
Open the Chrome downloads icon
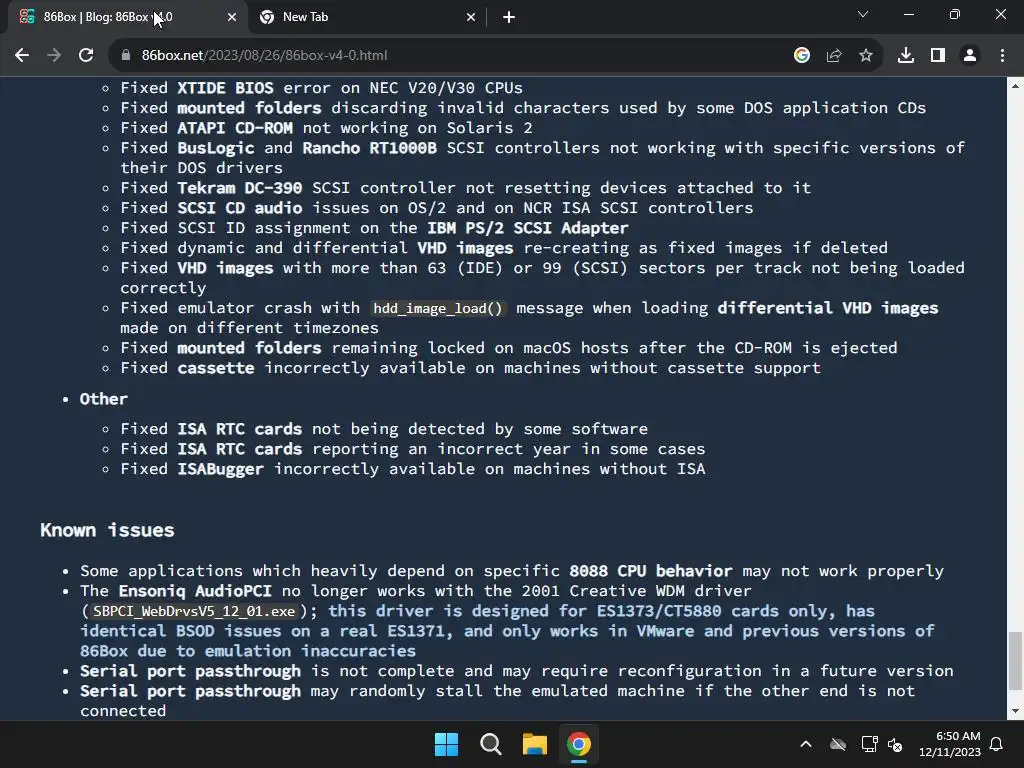tap(906, 56)
